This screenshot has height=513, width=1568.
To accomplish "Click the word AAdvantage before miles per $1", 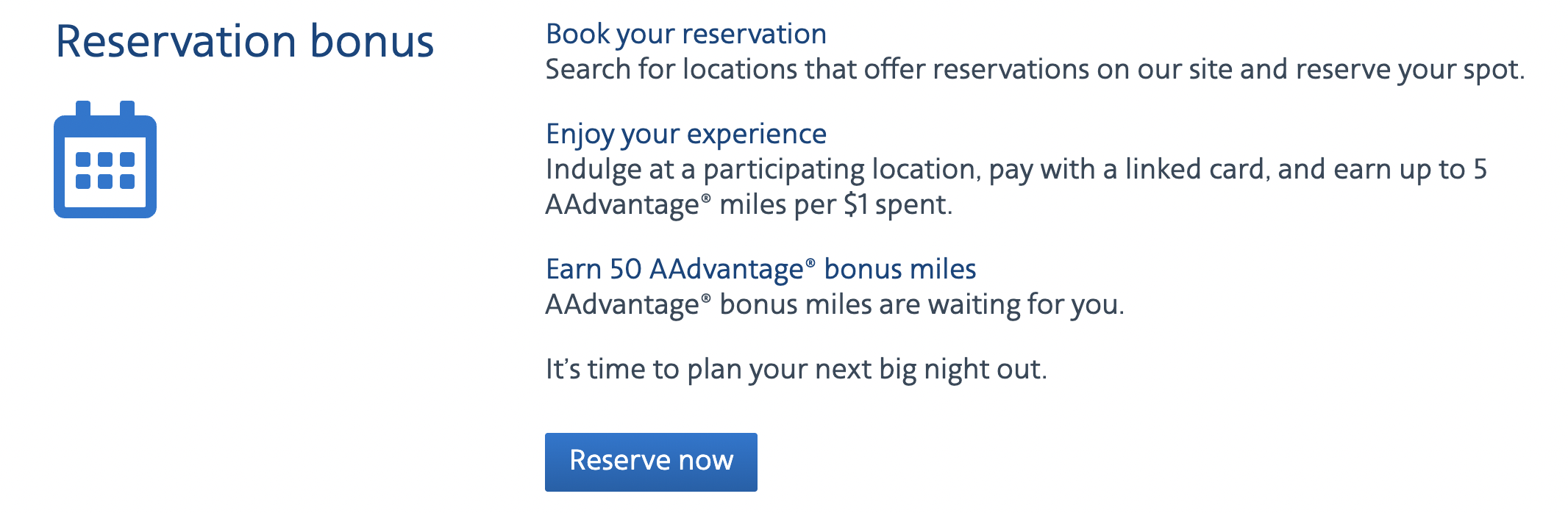I will pyautogui.click(x=622, y=205).
